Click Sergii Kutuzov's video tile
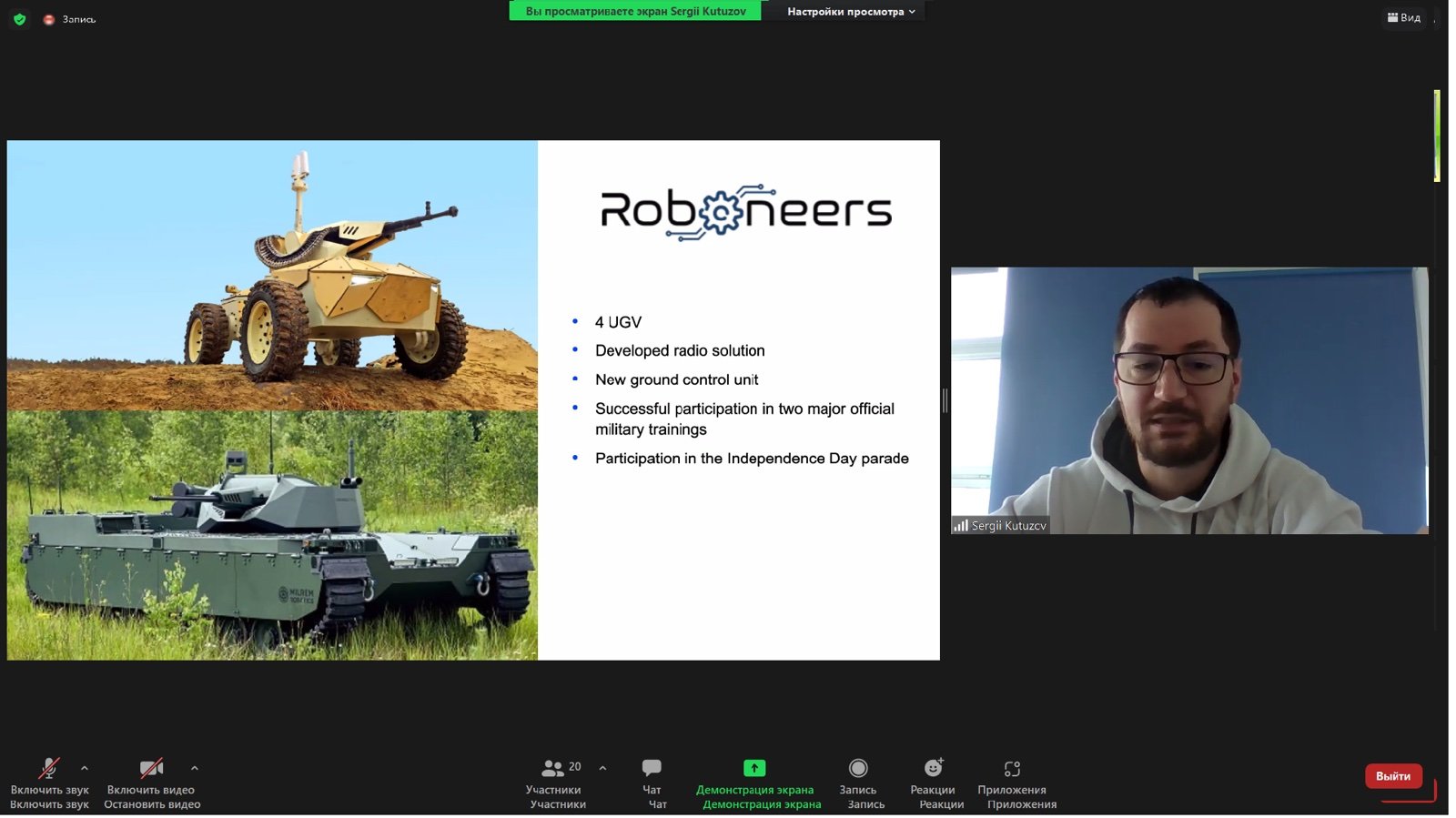The image size is (1456, 818). 1189,400
